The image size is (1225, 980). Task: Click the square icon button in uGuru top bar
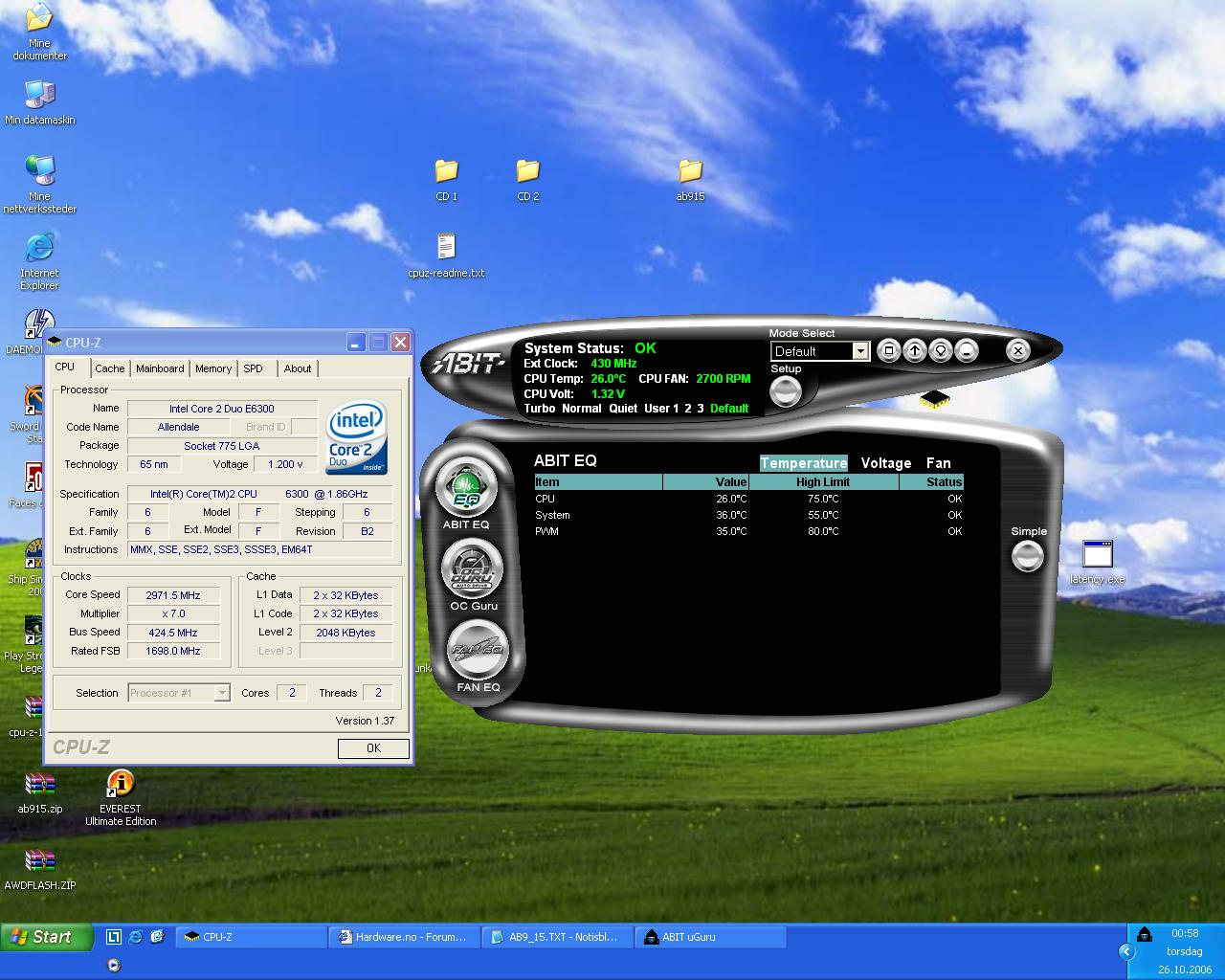[888, 351]
